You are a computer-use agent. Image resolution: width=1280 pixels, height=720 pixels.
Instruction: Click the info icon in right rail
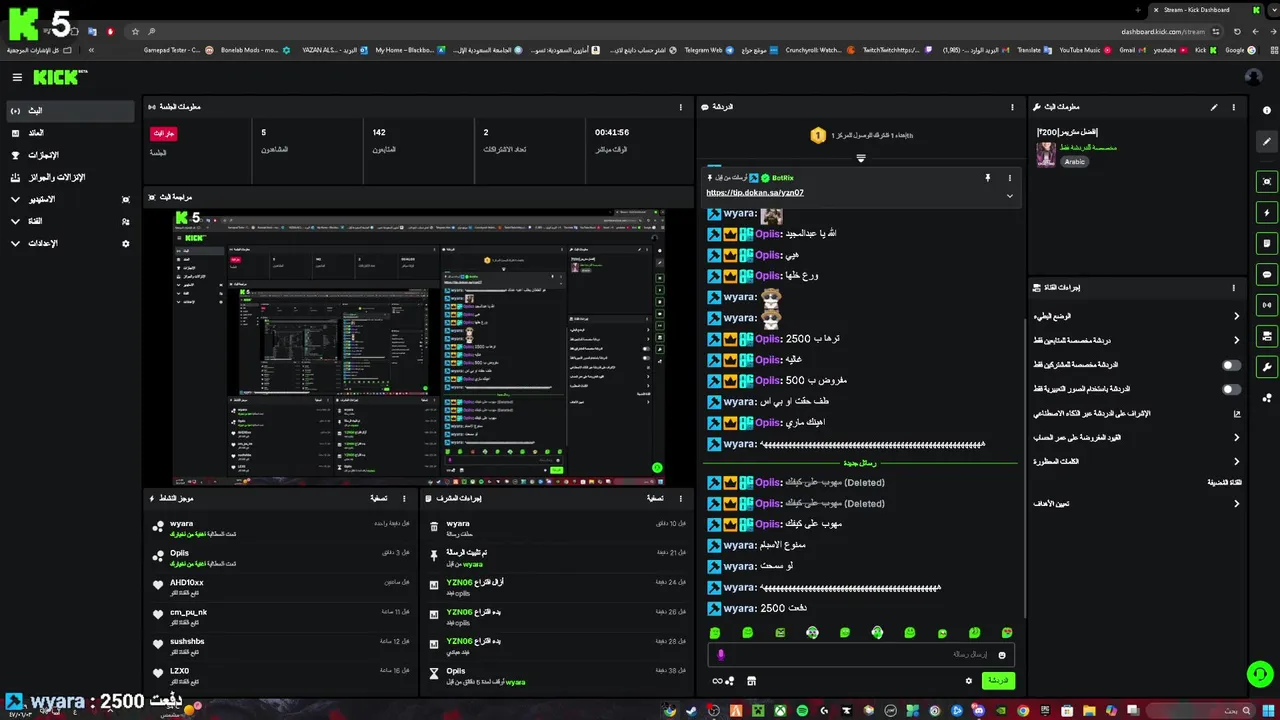click(x=1267, y=111)
